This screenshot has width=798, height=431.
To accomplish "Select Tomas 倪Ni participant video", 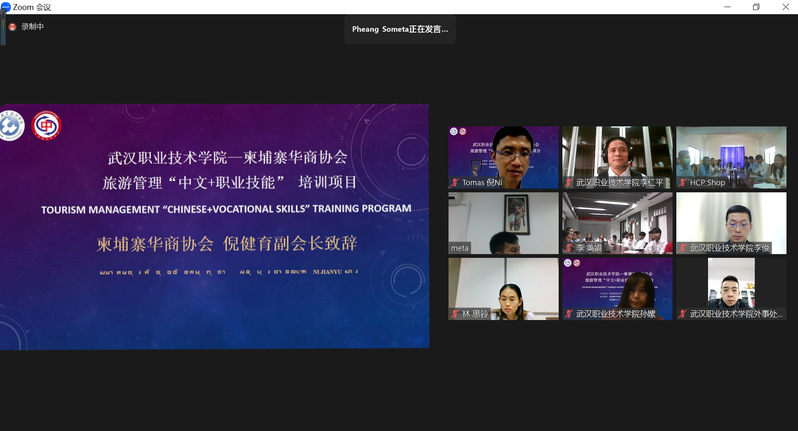I will [x=503, y=155].
